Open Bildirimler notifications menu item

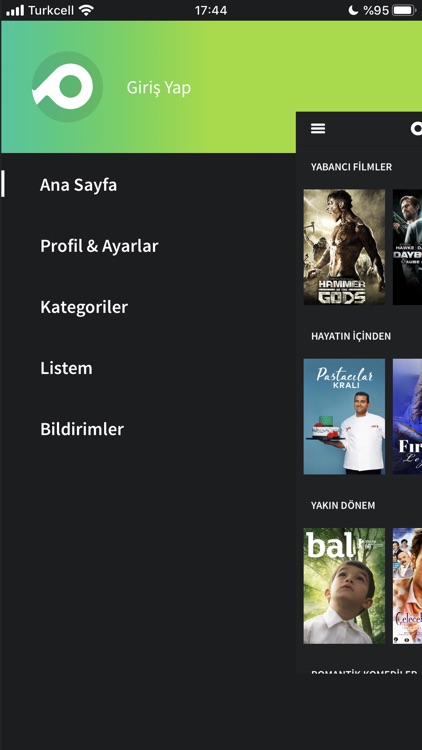tap(82, 429)
